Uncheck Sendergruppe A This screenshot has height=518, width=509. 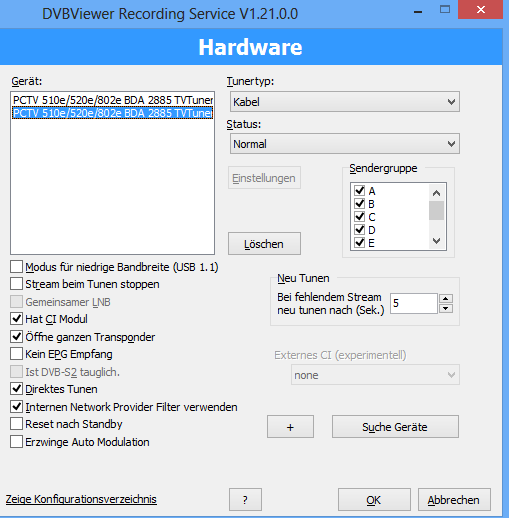(360, 191)
